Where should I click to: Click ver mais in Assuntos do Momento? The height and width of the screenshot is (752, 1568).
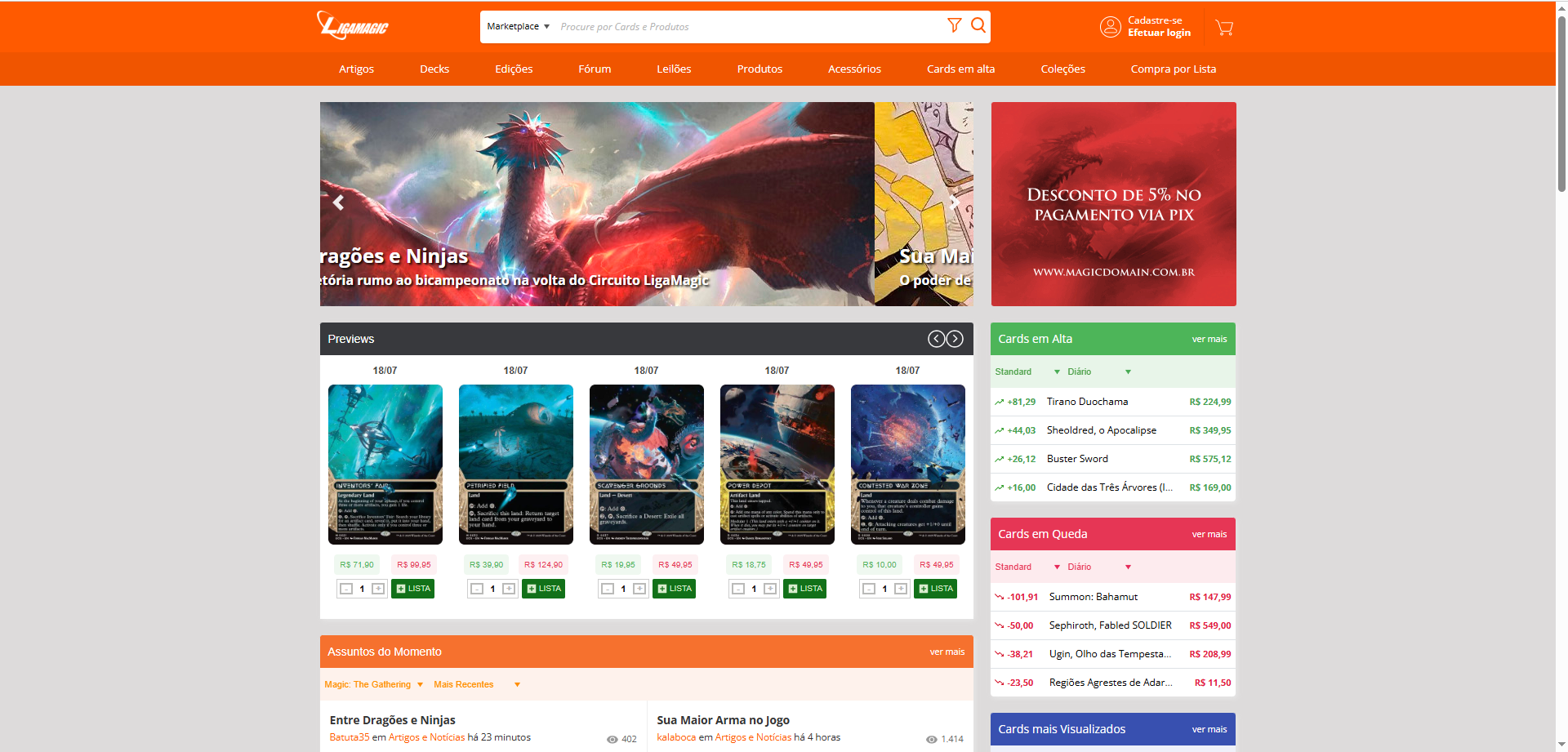click(x=947, y=652)
